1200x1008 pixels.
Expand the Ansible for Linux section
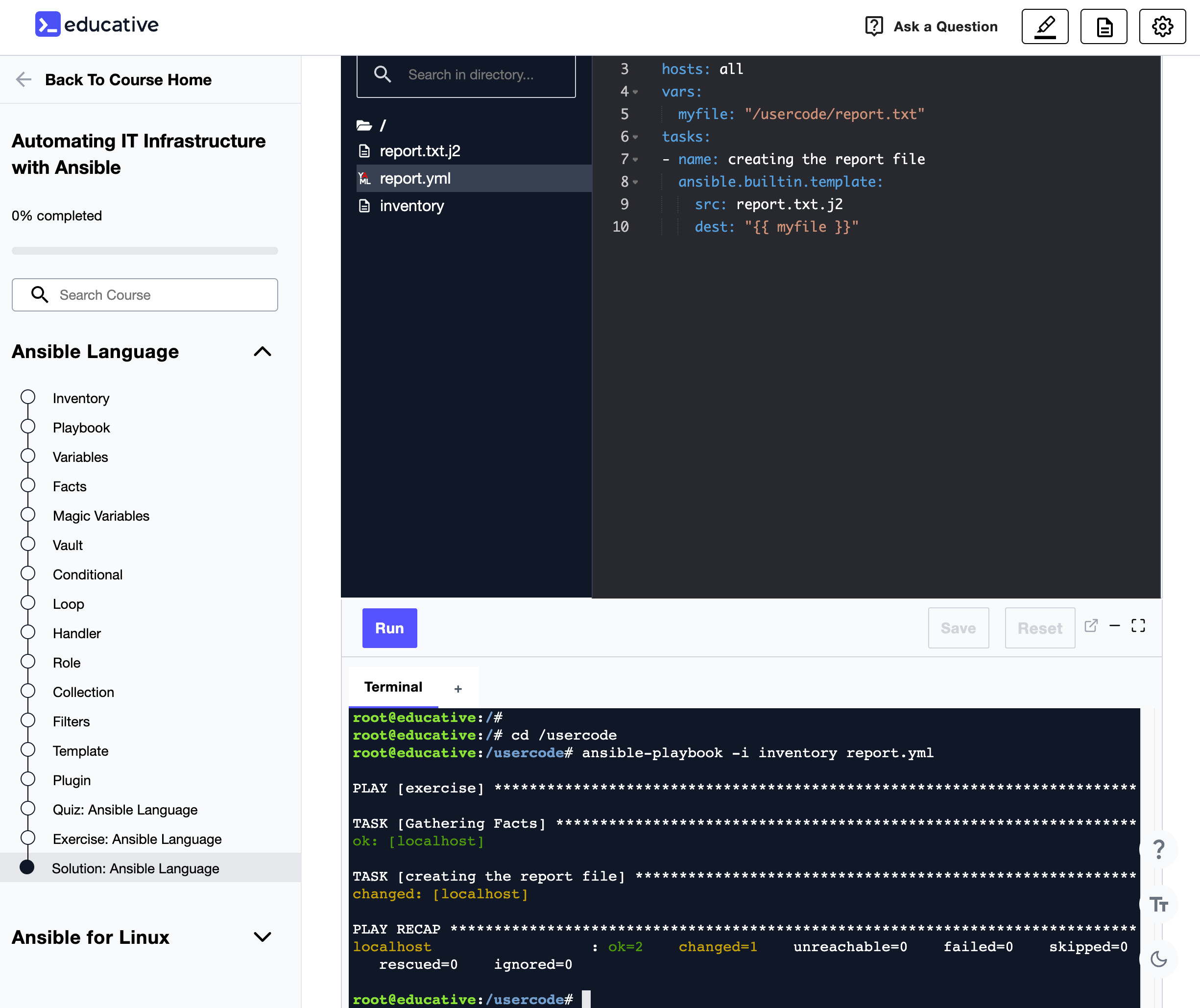(263, 937)
